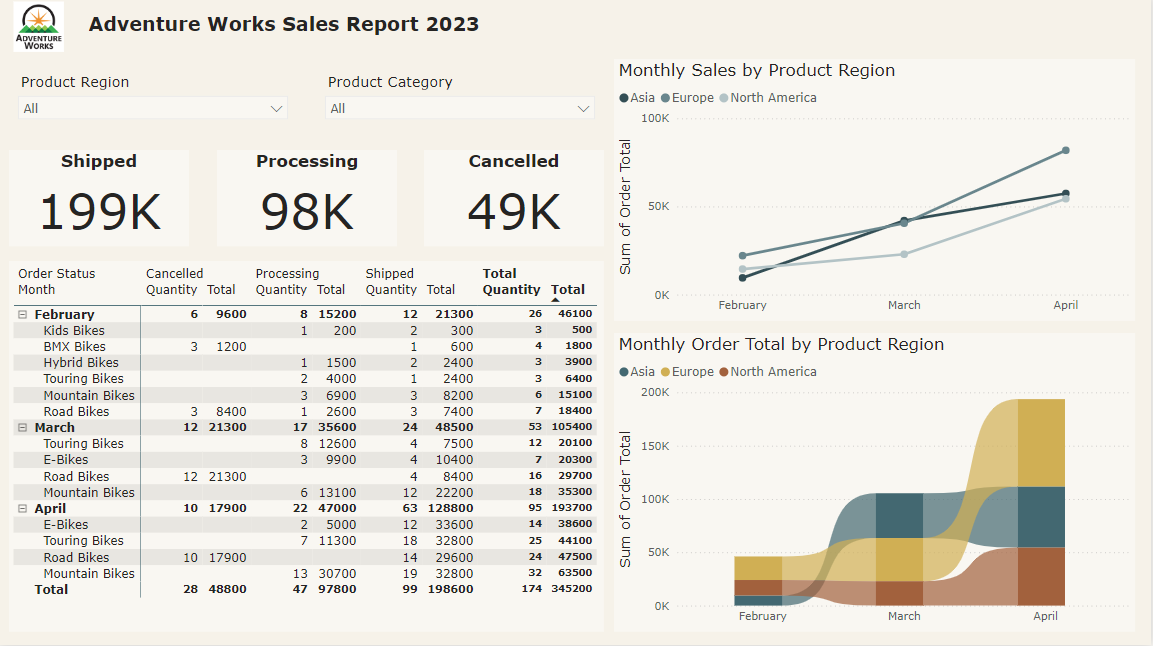Image resolution: width=1153 pixels, height=646 pixels.
Task: Collapse the April row group
Action: (23, 509)
